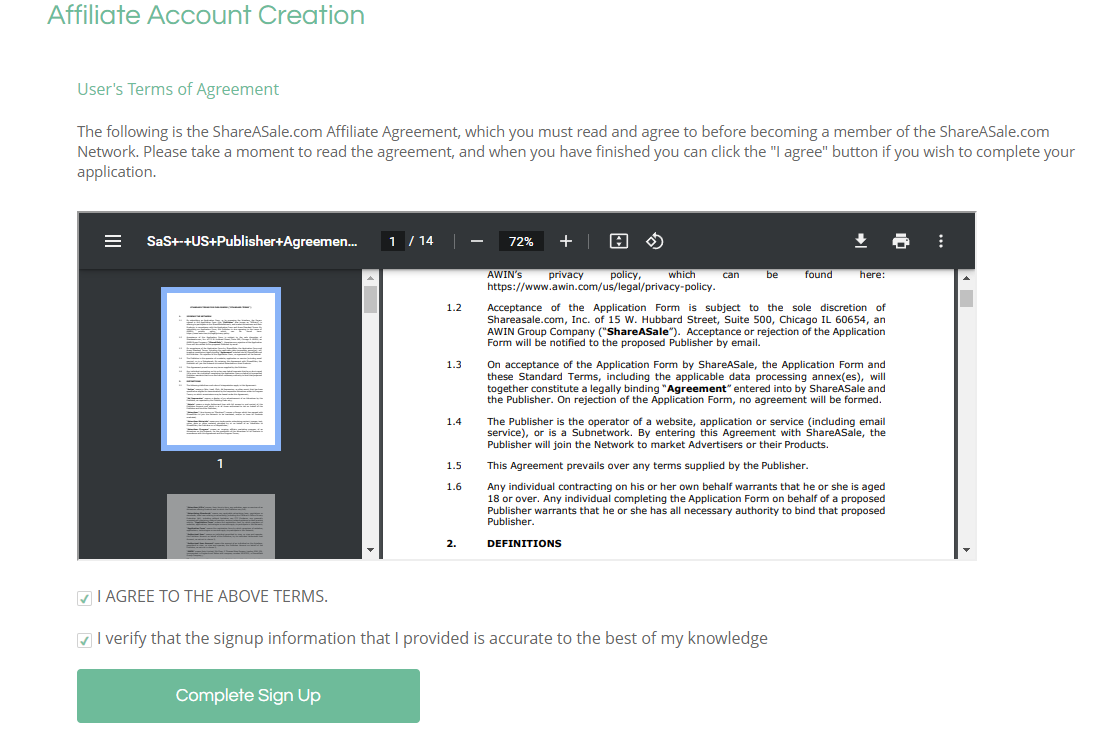
Task: Click the AWIN privacy policy URL
Action: point(601,286)
